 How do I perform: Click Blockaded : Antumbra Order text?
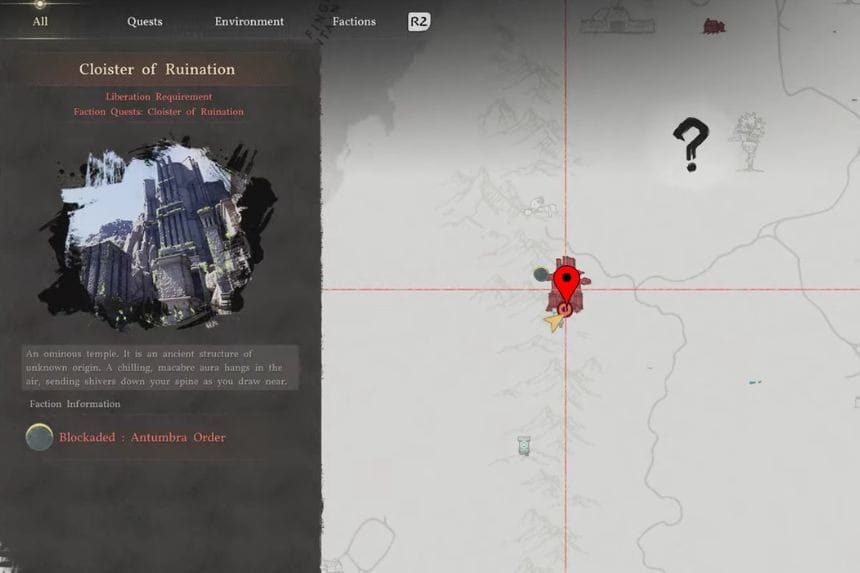coord(142,437)
